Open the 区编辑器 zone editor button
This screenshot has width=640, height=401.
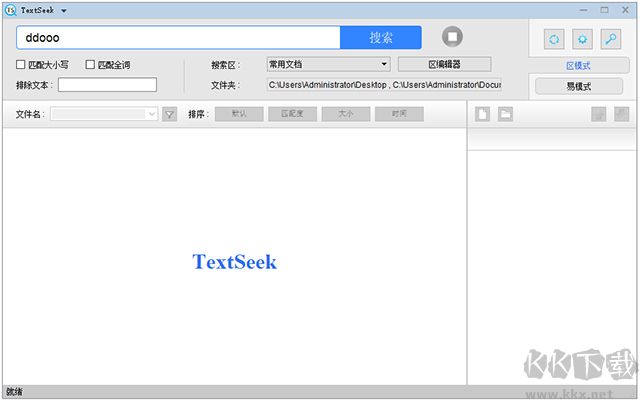click(x=444, y=64)
